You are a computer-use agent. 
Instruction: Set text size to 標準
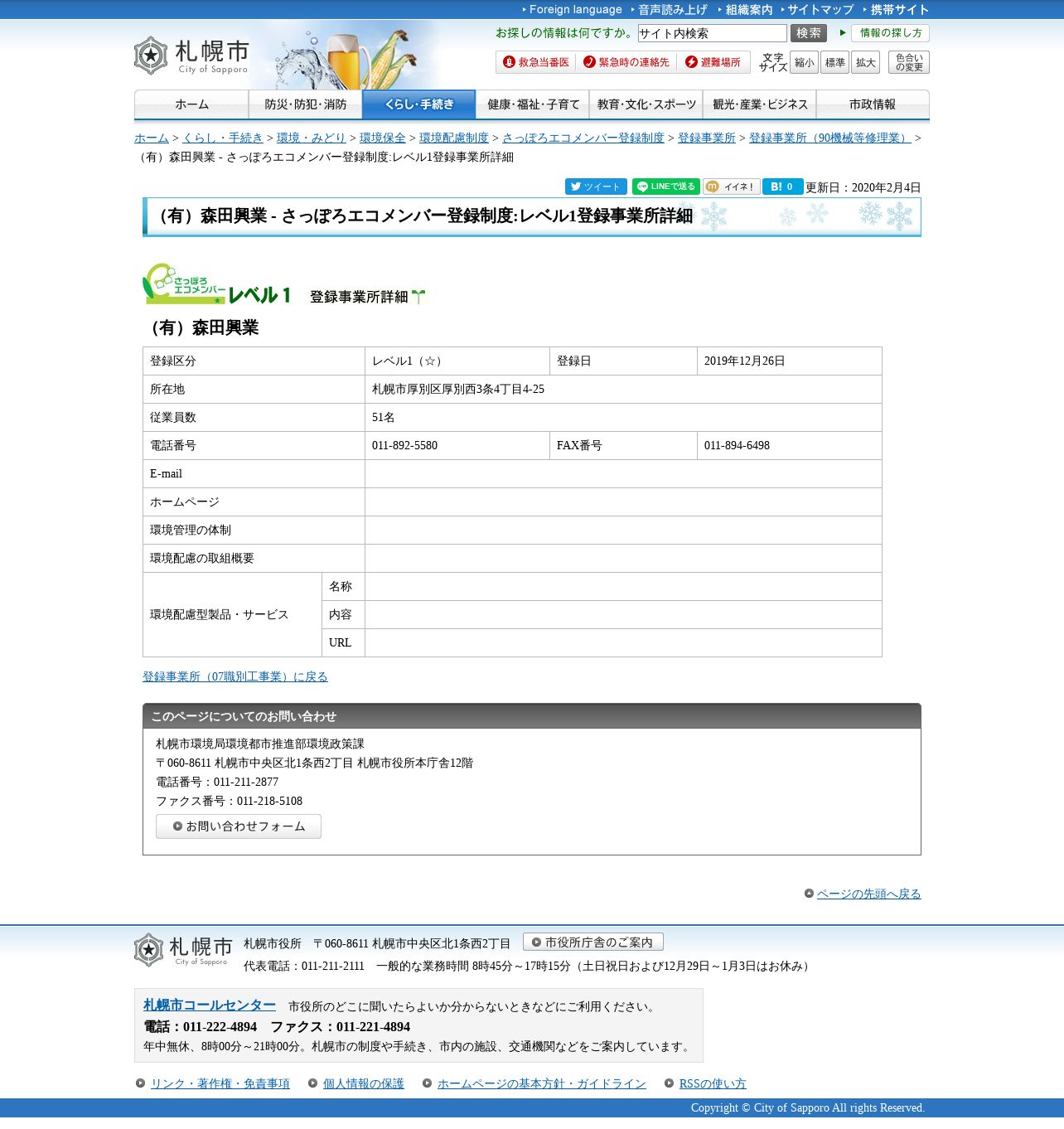[x=834, y=62]
